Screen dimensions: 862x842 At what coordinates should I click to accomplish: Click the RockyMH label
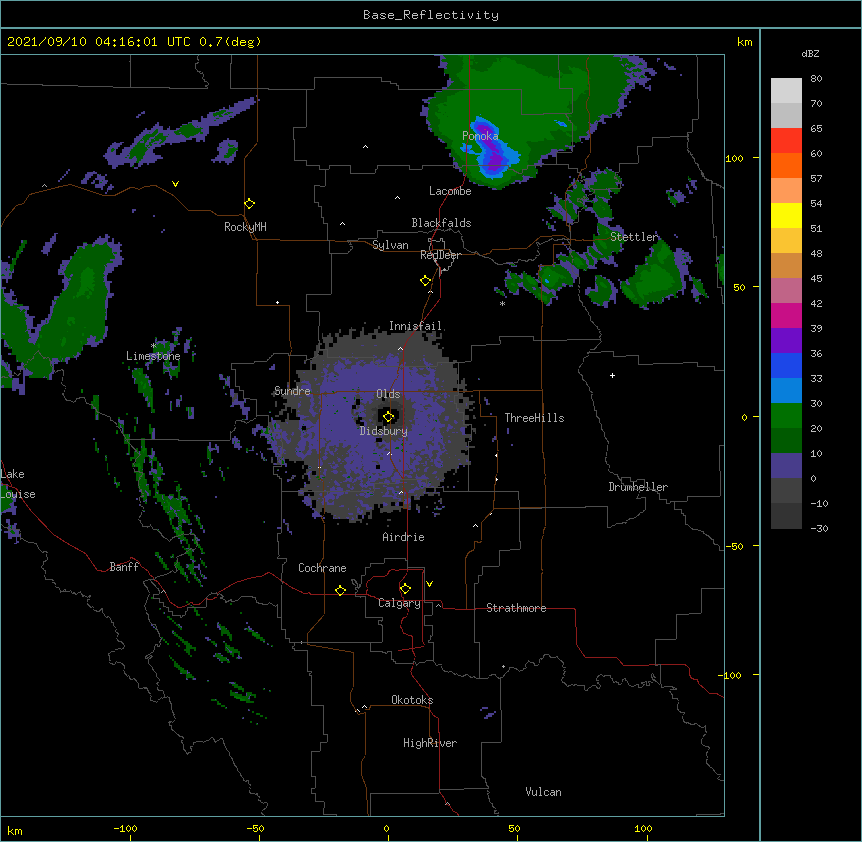(245, 227)
